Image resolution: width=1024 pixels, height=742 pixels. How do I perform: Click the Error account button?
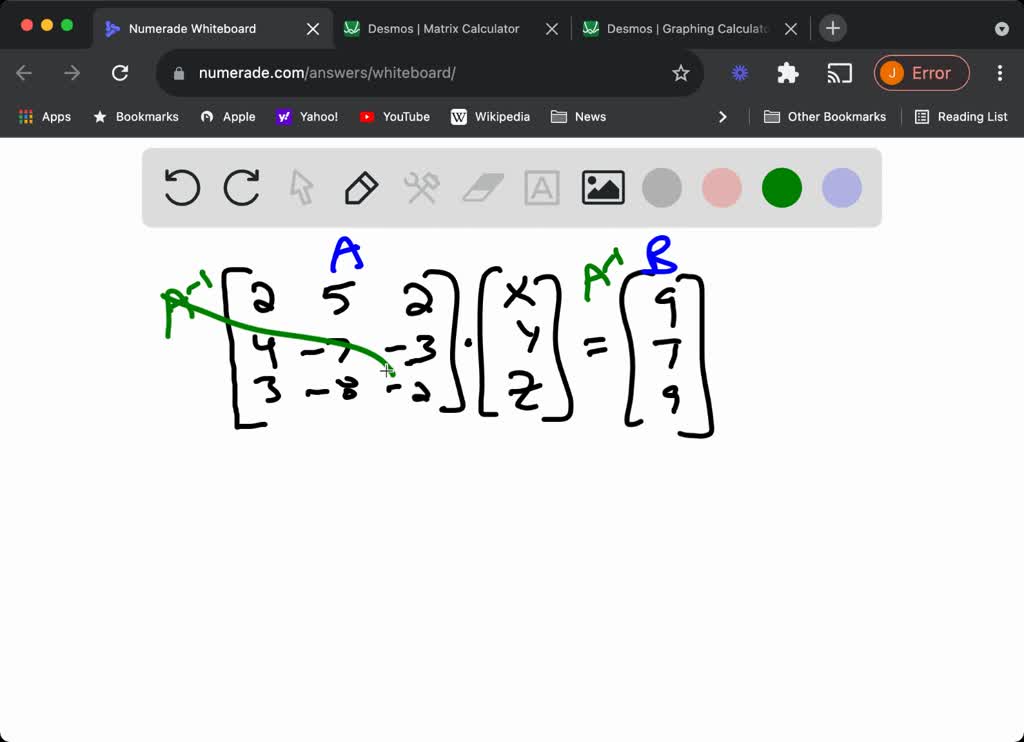921,73
